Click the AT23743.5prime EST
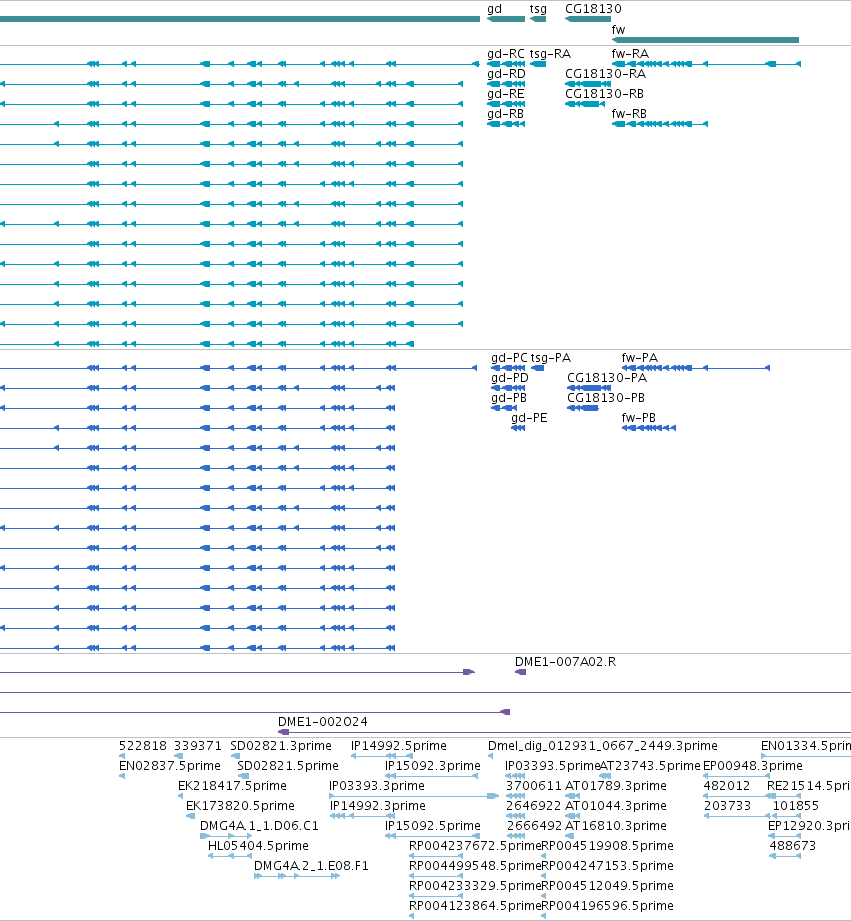Viewport: 851px width, 921px height. (x=604, y=776)
